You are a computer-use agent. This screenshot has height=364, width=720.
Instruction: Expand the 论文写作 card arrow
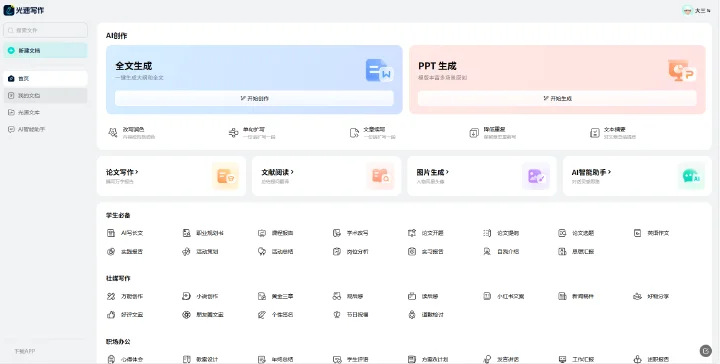[136, 172]
